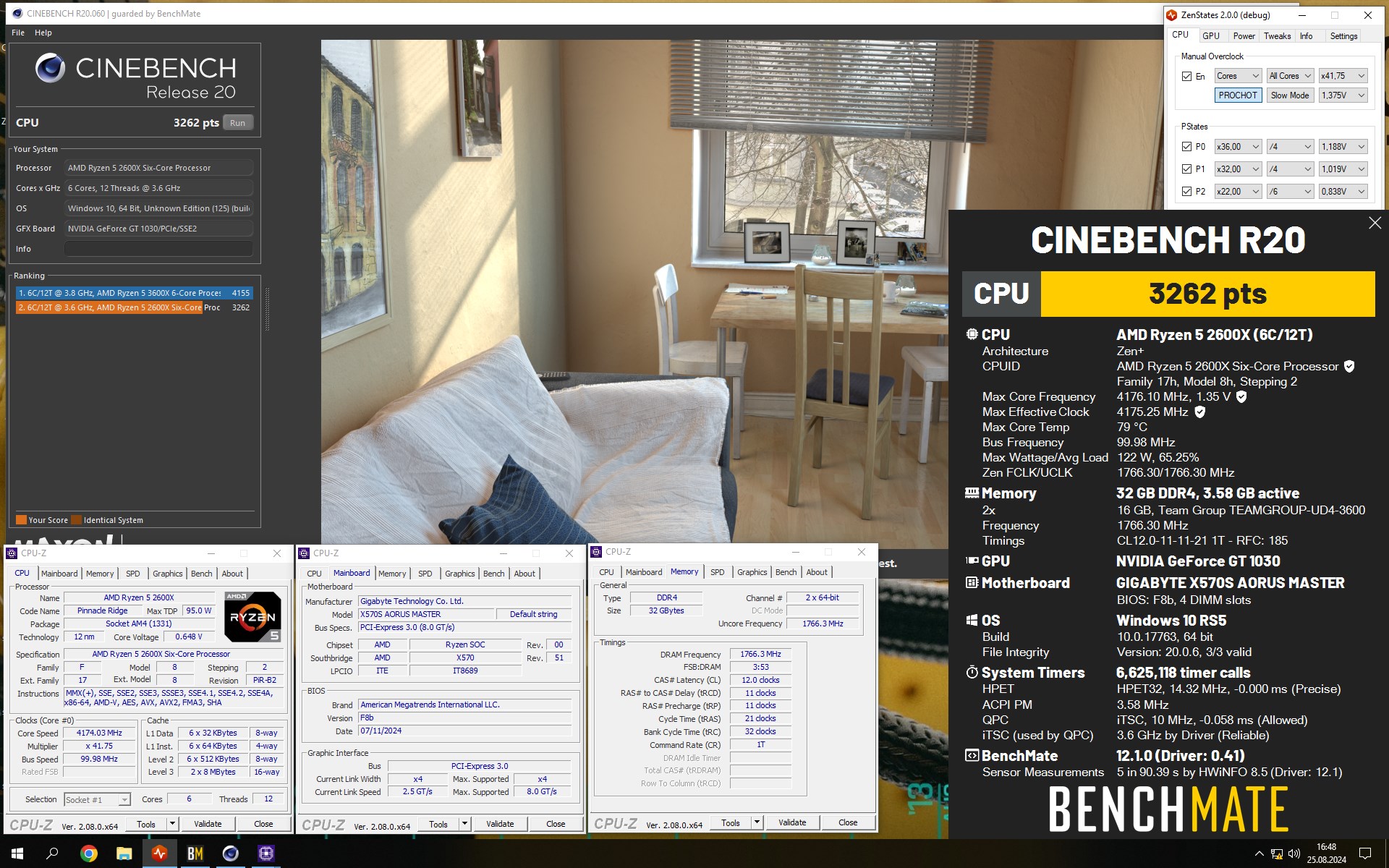Switch to Tweaks tab in ZenStates
Viewport: 1389px width, 868px height.
click(1277, 35)
